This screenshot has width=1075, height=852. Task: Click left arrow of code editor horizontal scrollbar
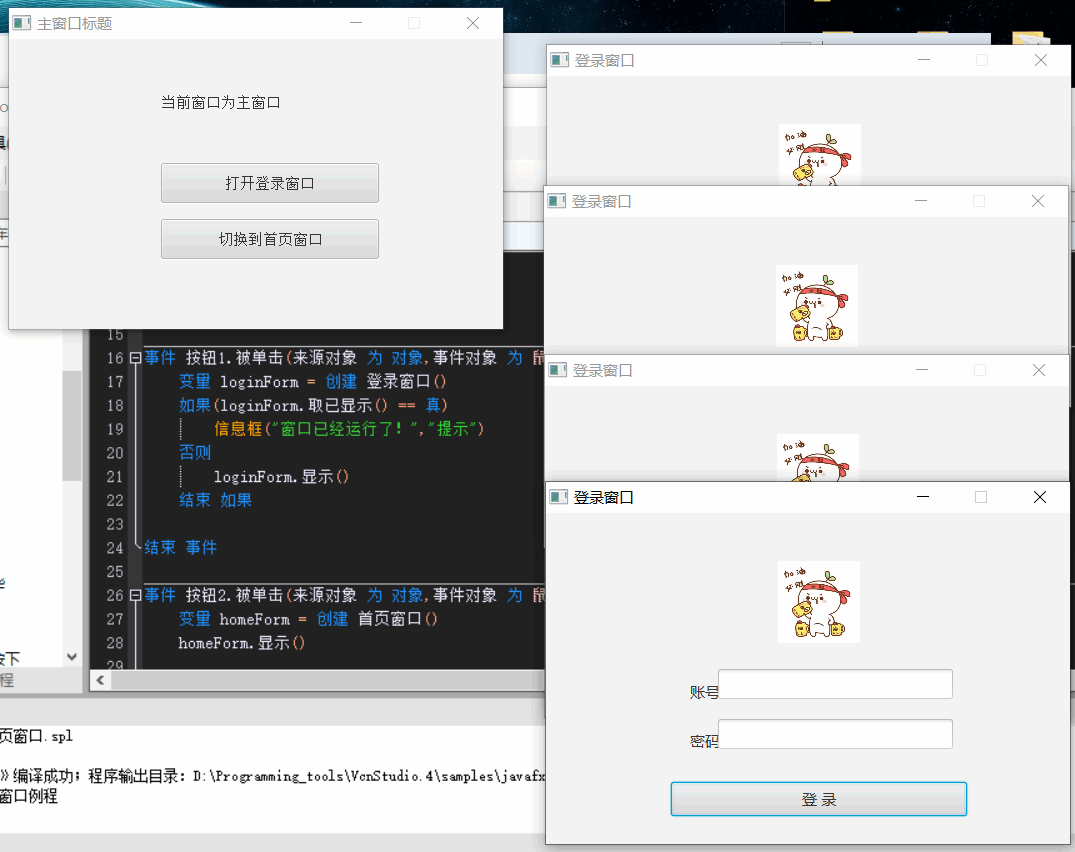[x=100, y=681]
